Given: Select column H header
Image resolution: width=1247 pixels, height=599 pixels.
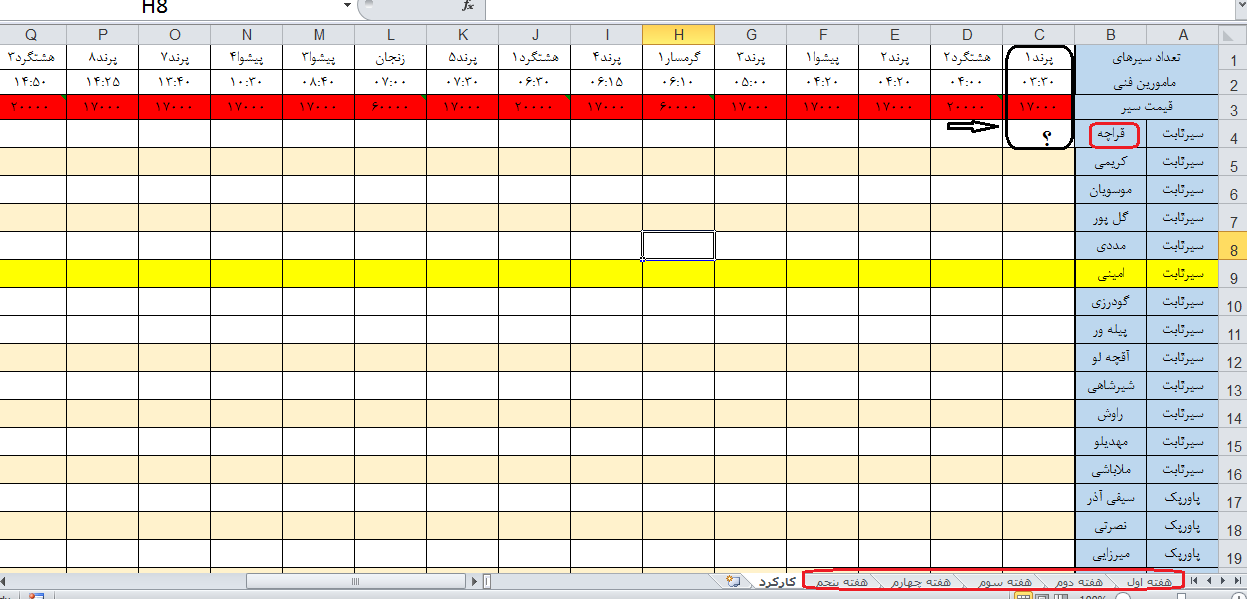Looking at the screenshot, I should coord(678,34).
